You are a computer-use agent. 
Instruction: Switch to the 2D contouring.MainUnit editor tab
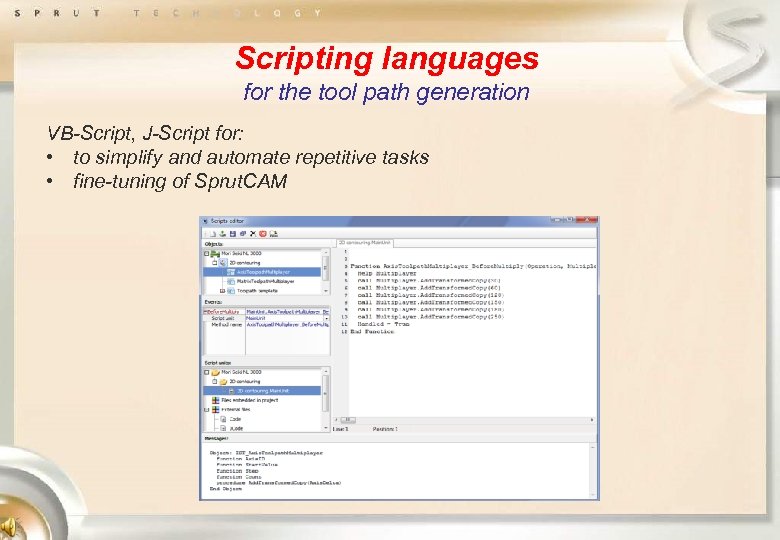365,243
